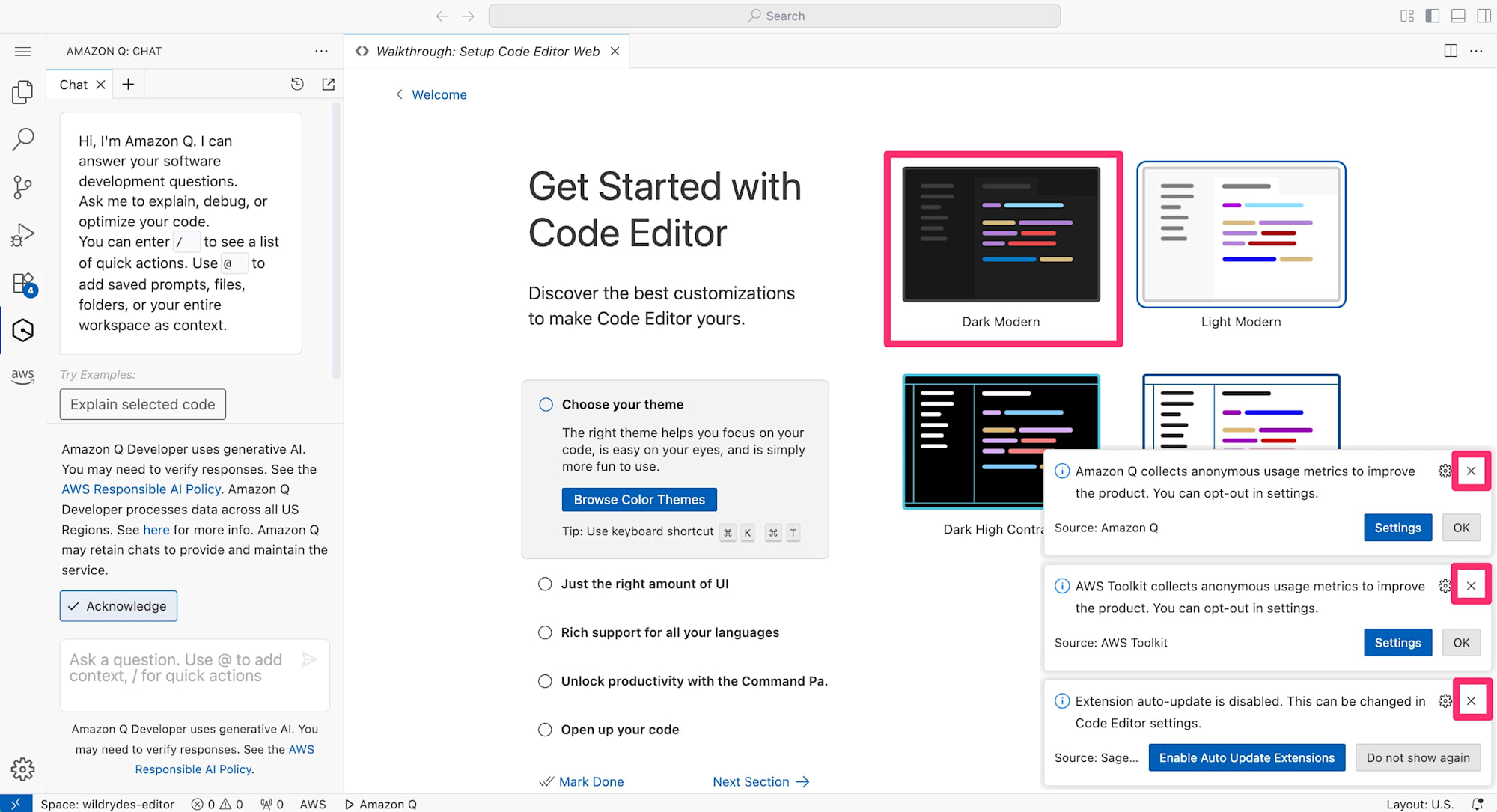Screen dimensions: 1497x812
Task: Choose the Light Modern theme thumbnail
Action: point(1240,235)
